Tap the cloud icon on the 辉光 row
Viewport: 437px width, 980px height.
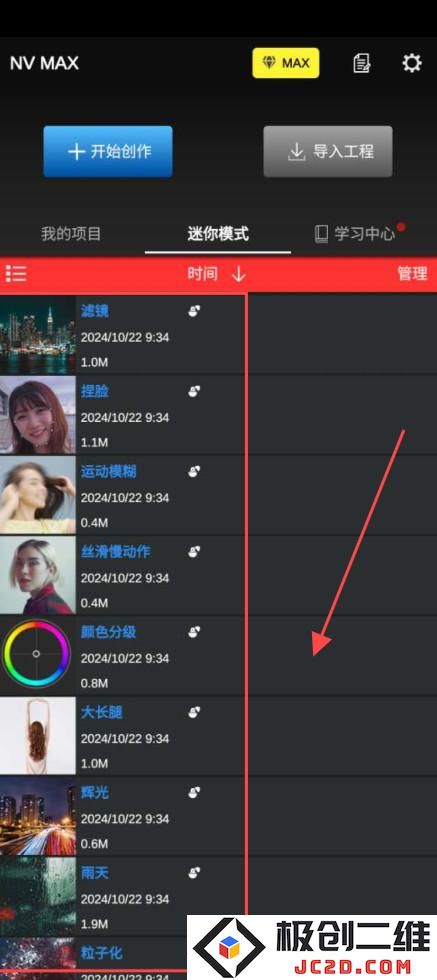tap(194, 792)
